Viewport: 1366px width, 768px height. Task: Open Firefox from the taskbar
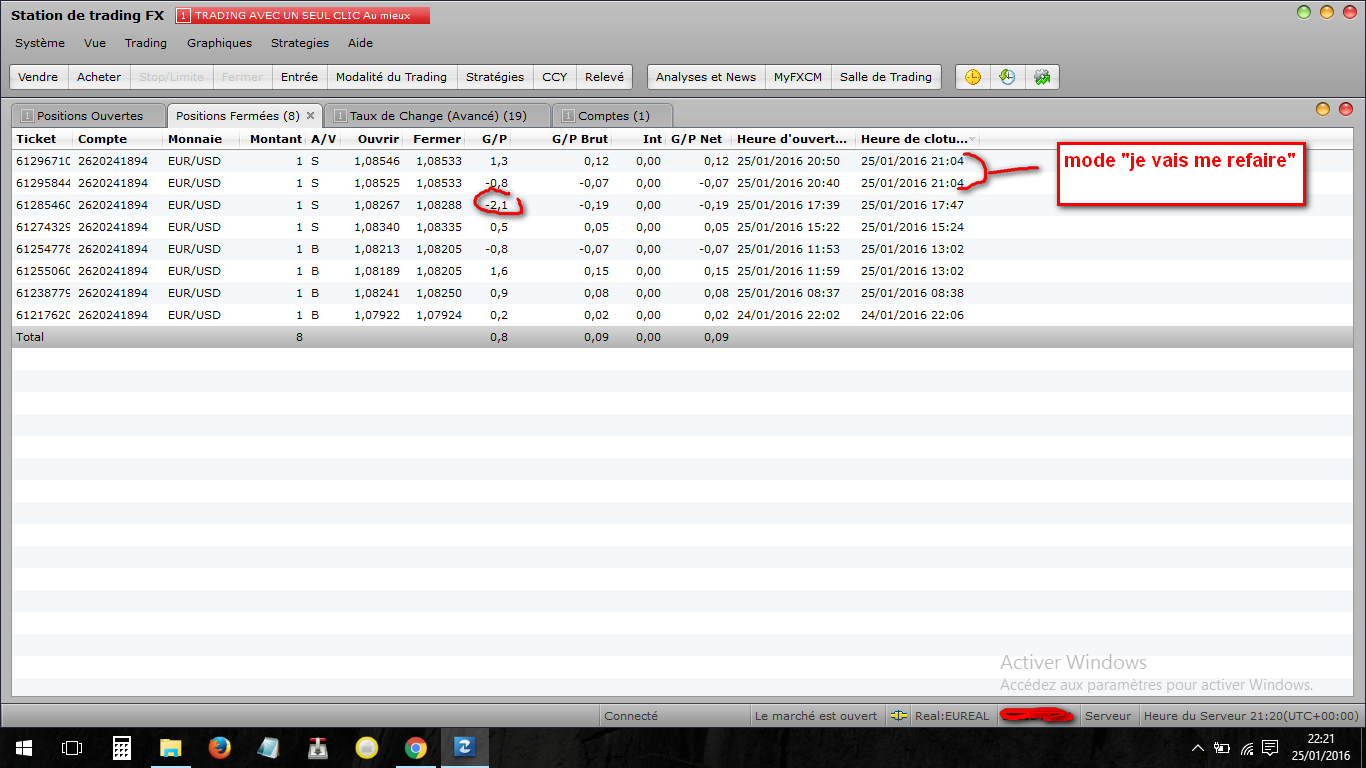click(220, 748)
